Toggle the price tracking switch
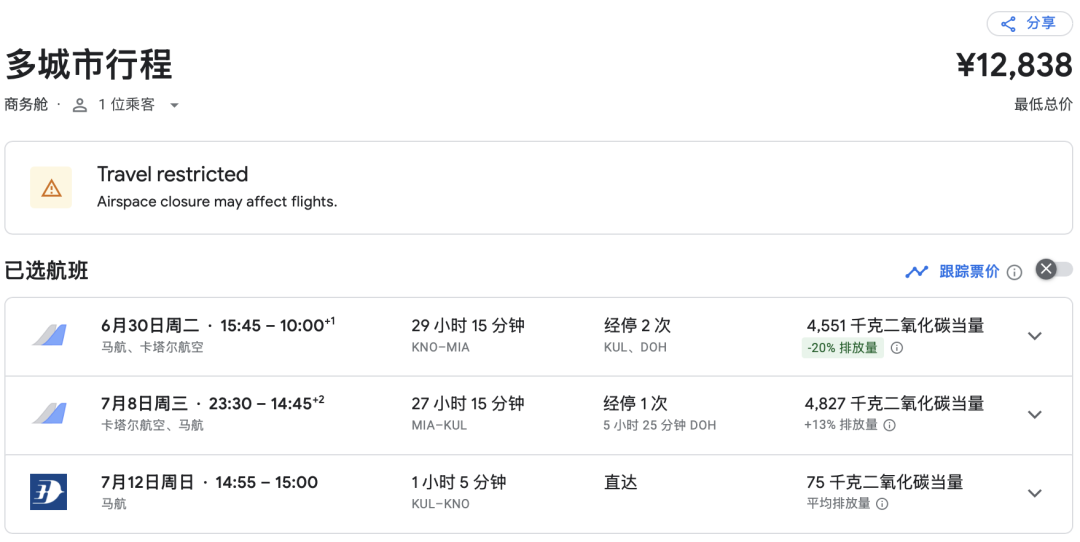1080x542 pixels. coord(1054,269)
